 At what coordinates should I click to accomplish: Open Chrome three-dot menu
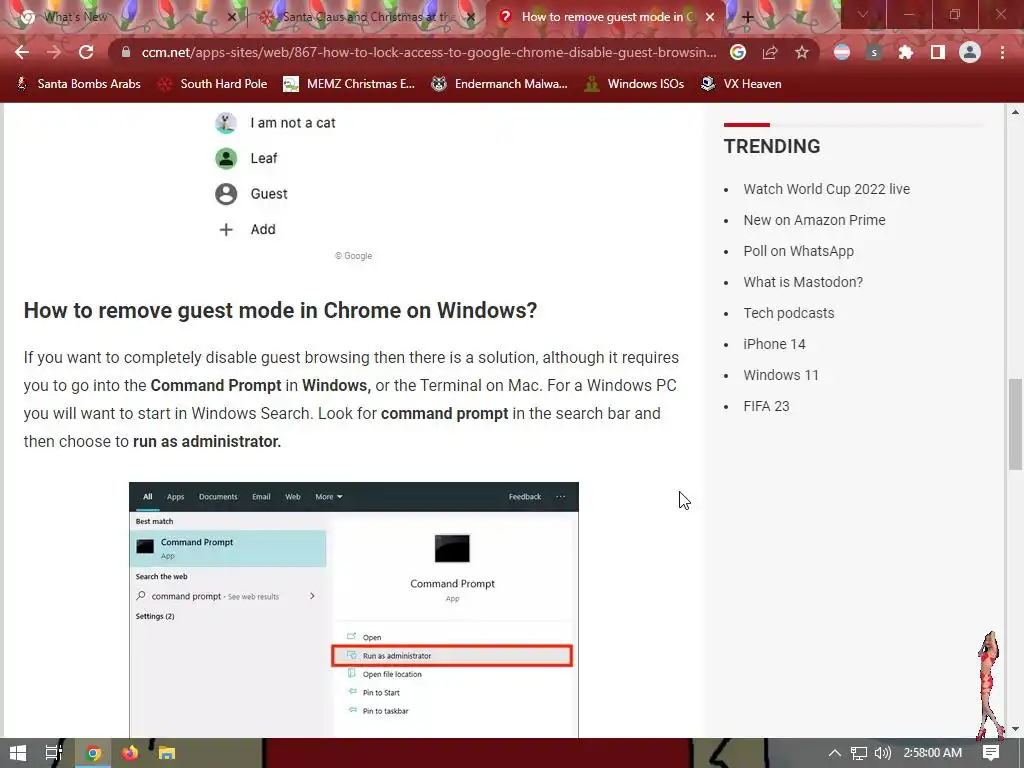click(1002, 52)
